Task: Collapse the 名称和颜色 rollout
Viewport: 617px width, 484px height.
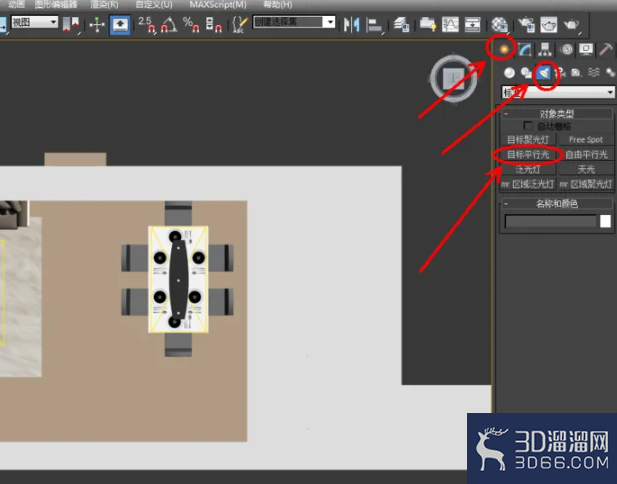Action: [x=557, y=203]
